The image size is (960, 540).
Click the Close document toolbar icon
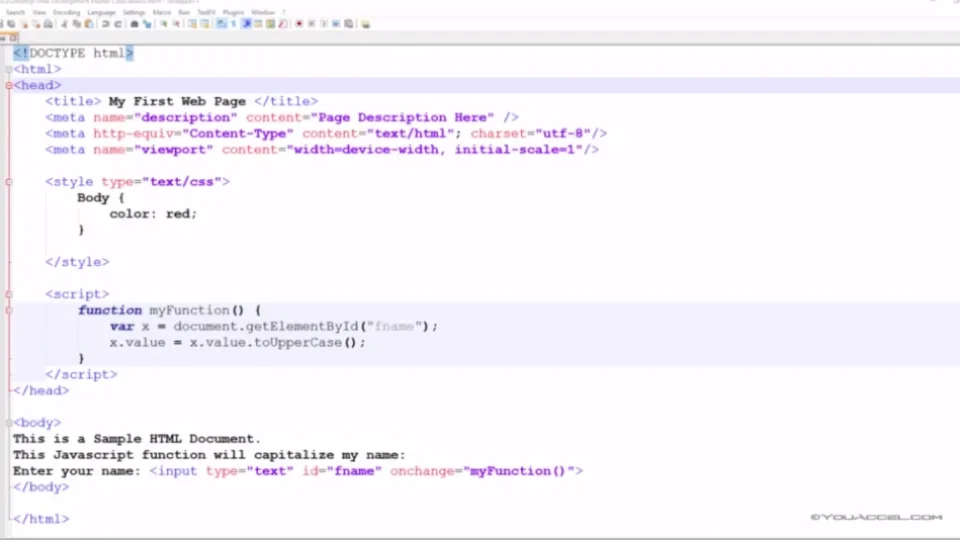(24, 24)
